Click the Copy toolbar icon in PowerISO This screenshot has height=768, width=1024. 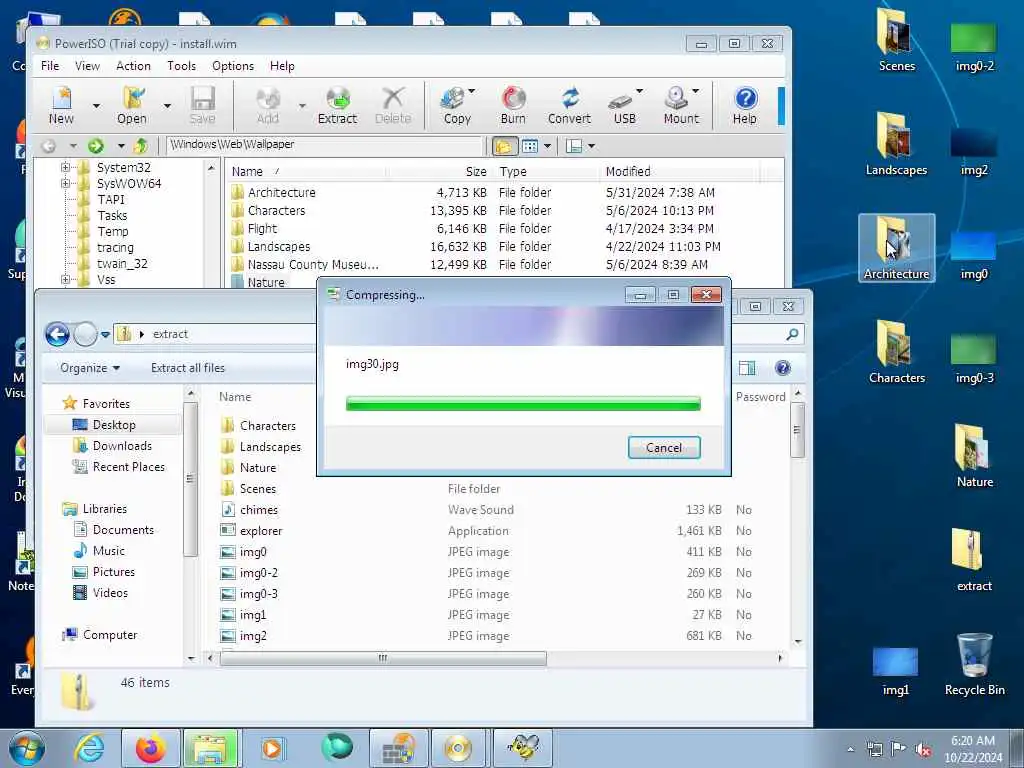(x=456, y=104)
